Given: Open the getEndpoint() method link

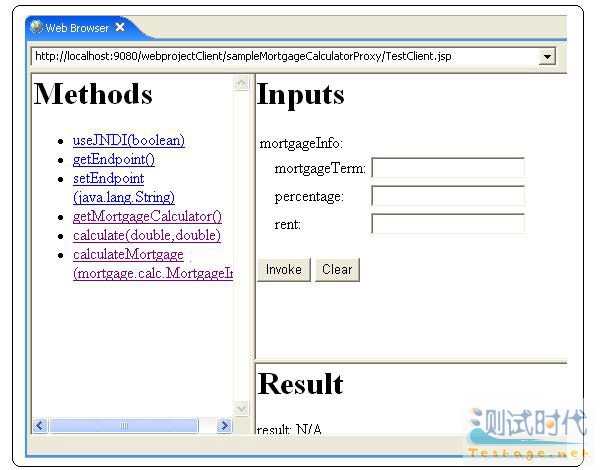Looking at the screenshot, I should point(113,160).
